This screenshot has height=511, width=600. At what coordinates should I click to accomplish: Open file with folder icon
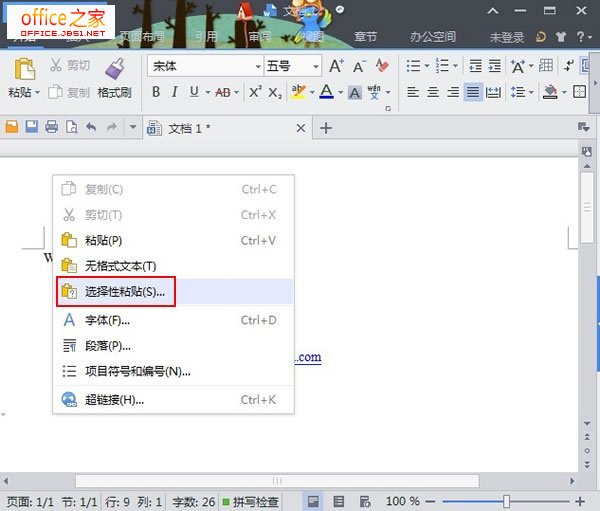[x=12, y=127]
